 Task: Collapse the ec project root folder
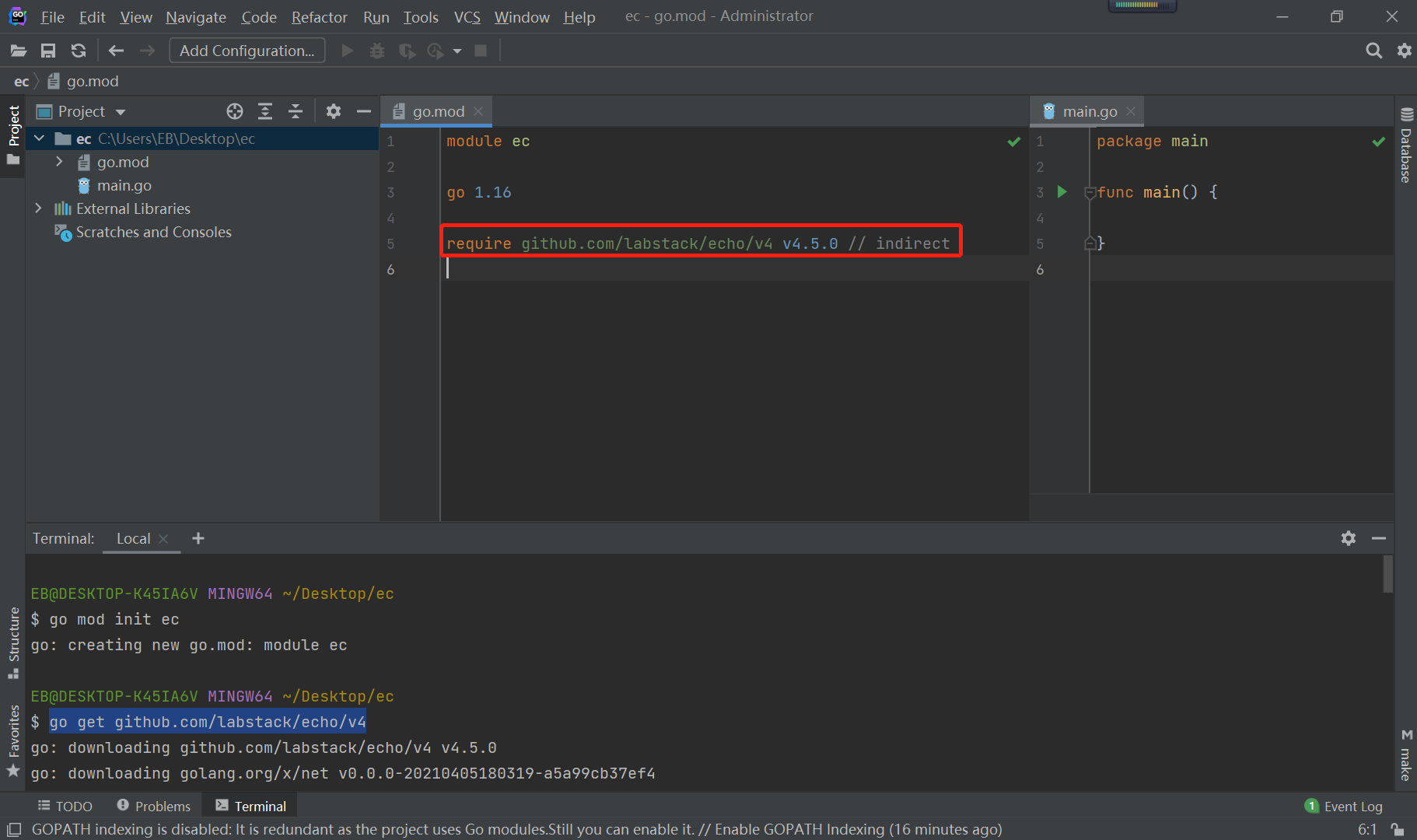[40, 138]
